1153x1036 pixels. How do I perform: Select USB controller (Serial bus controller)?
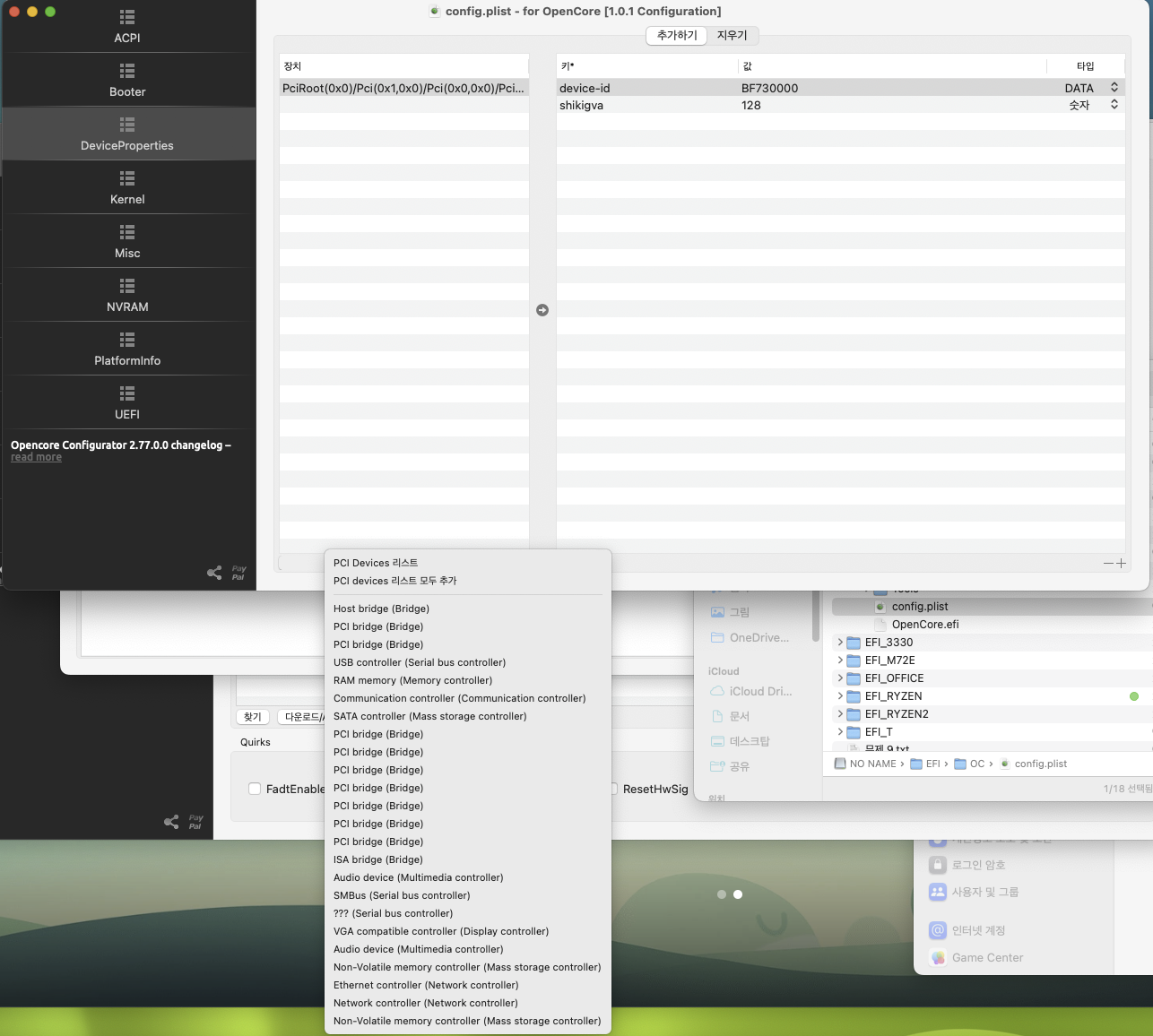pos(468,662)
